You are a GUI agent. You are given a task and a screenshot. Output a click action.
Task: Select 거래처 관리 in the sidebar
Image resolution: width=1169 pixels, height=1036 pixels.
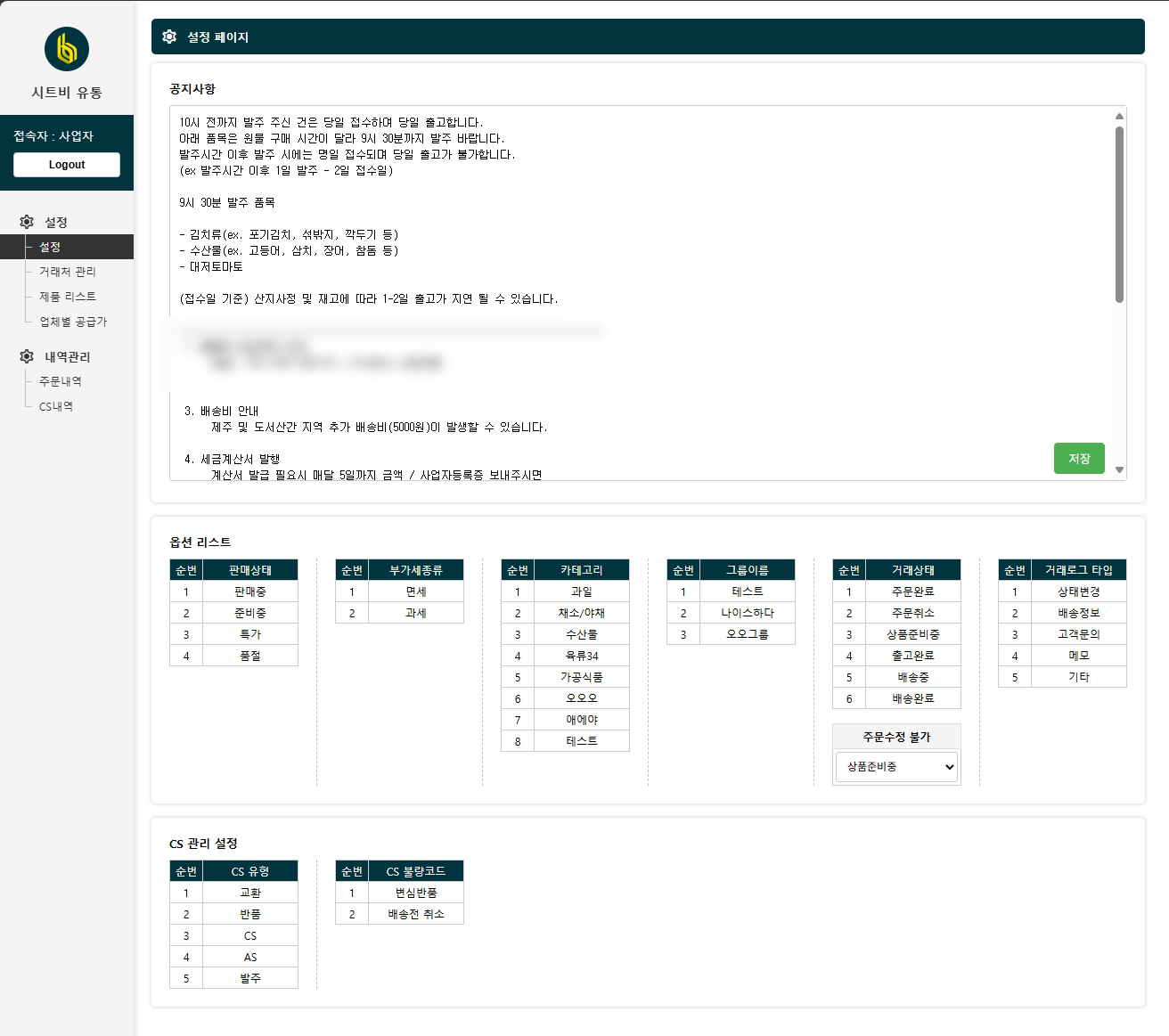(68, 272)
